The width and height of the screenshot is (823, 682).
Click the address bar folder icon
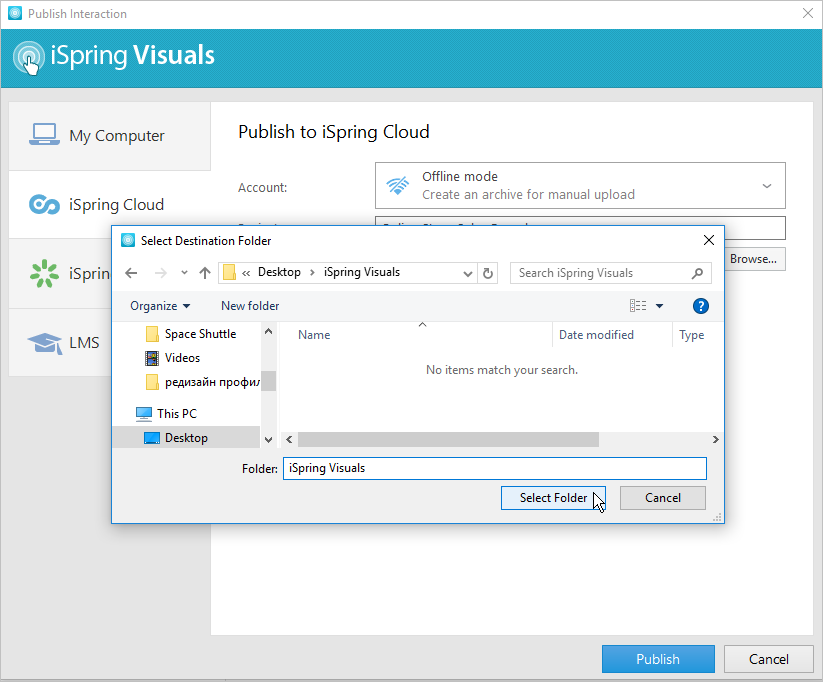229,272
